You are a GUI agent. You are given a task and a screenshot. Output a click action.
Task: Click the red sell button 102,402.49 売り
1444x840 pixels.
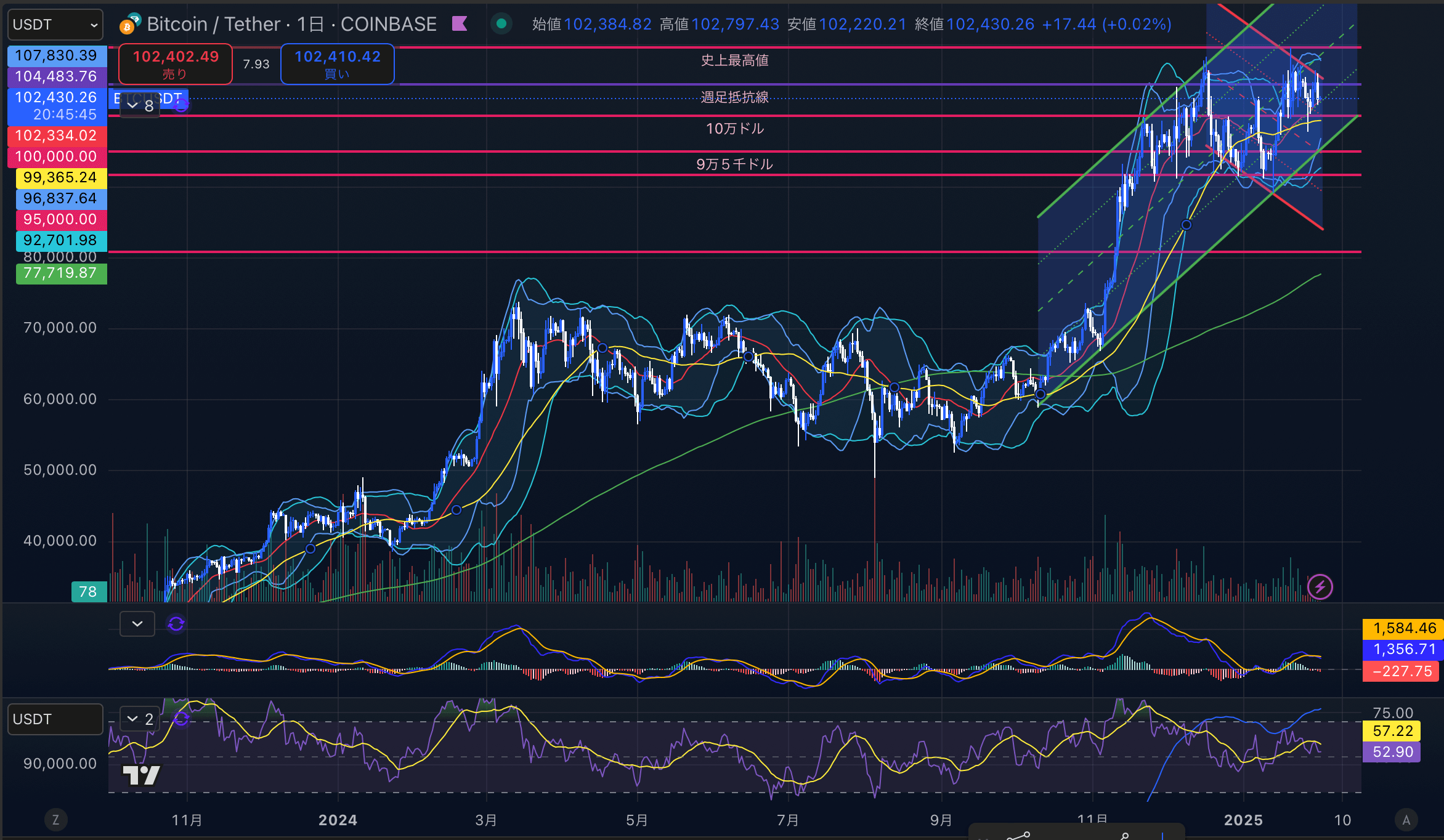[x=176, y=64]
